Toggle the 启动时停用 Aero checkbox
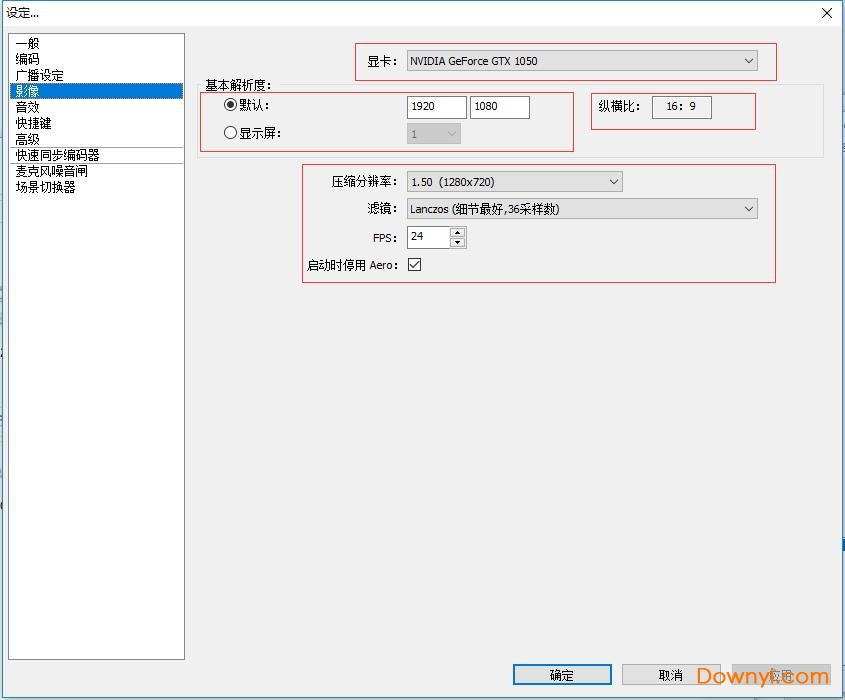 click(414, 265)
